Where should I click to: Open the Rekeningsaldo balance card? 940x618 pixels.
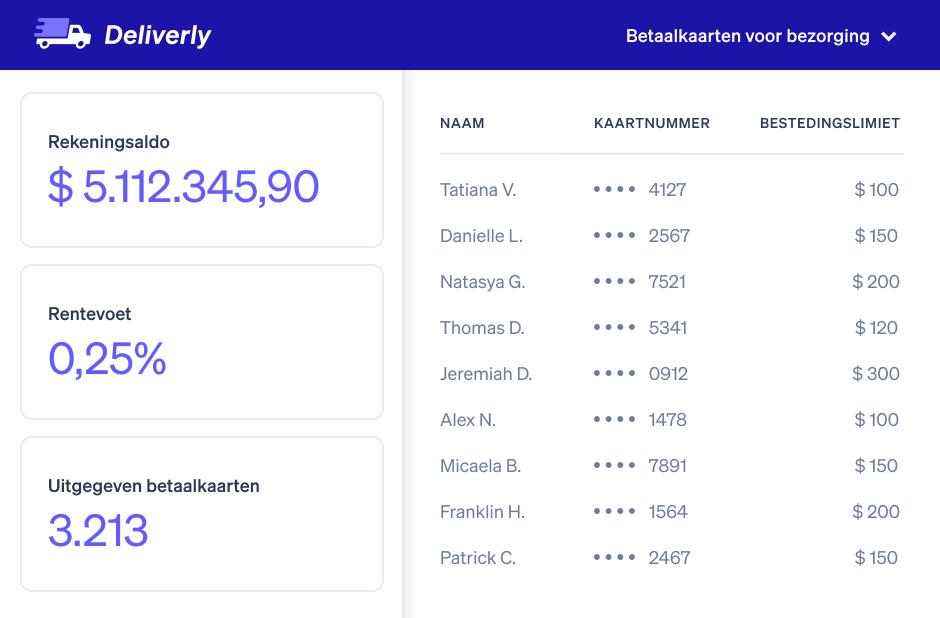202,170
